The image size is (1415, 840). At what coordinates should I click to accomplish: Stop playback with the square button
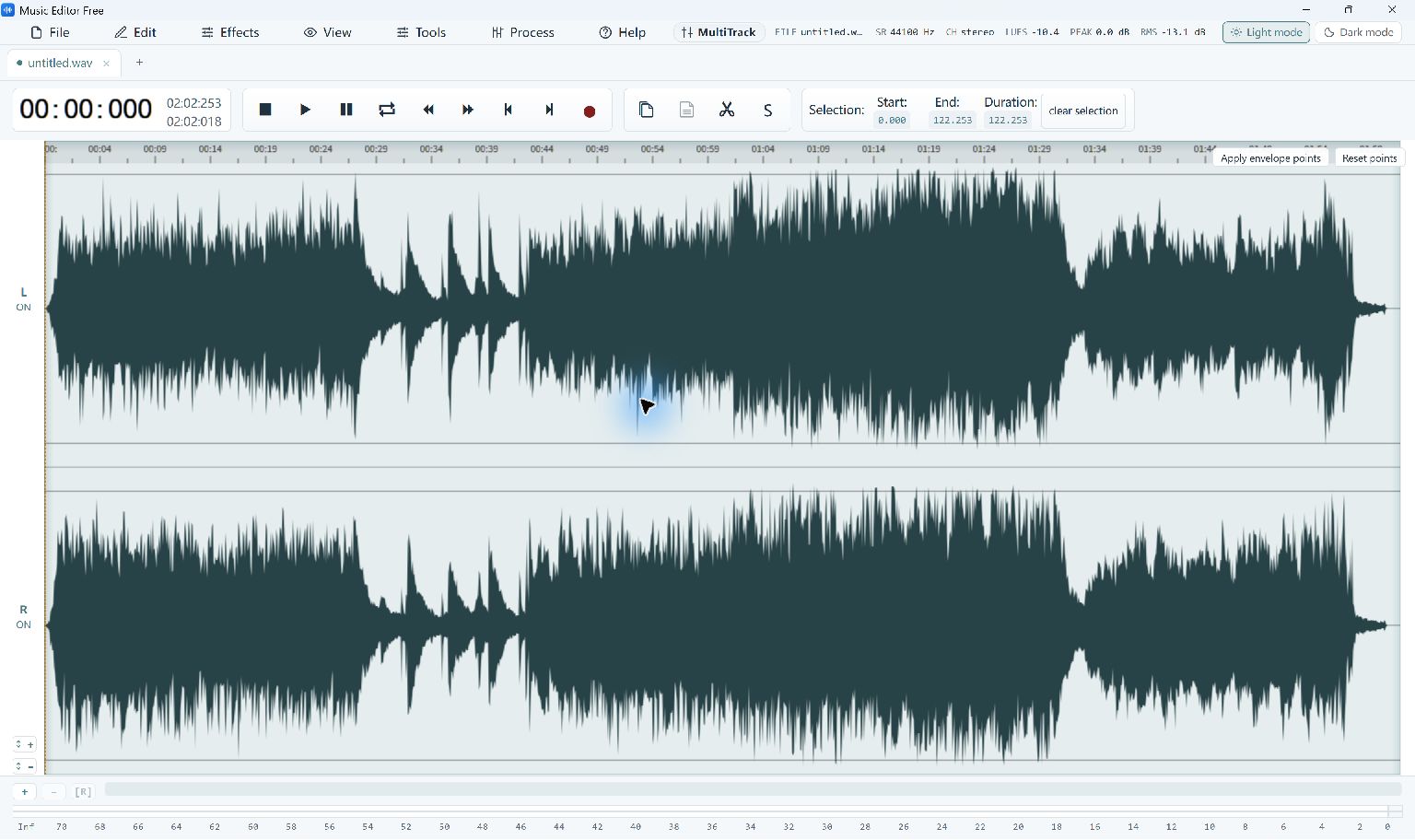[265, 110]
